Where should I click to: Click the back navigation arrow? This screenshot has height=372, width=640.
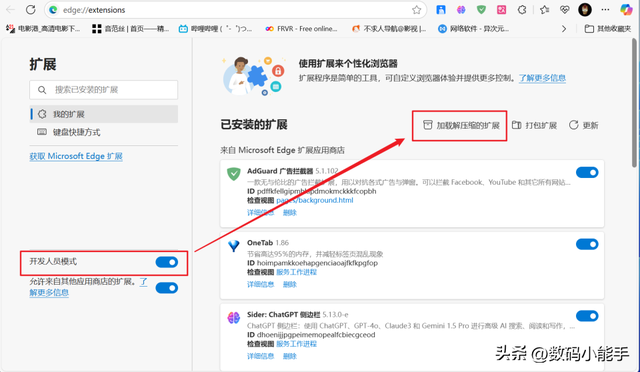pos(11,10)
